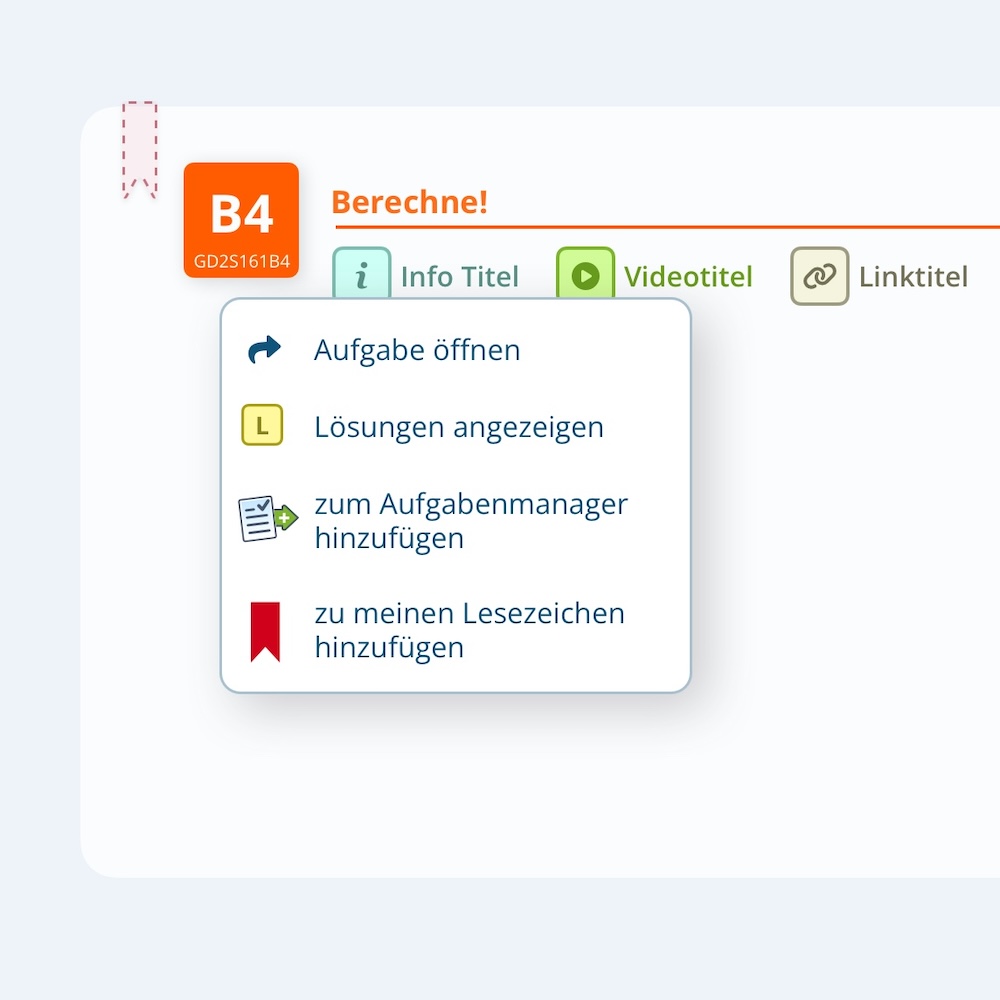Select the green video play icon

[x=585, y=273]
